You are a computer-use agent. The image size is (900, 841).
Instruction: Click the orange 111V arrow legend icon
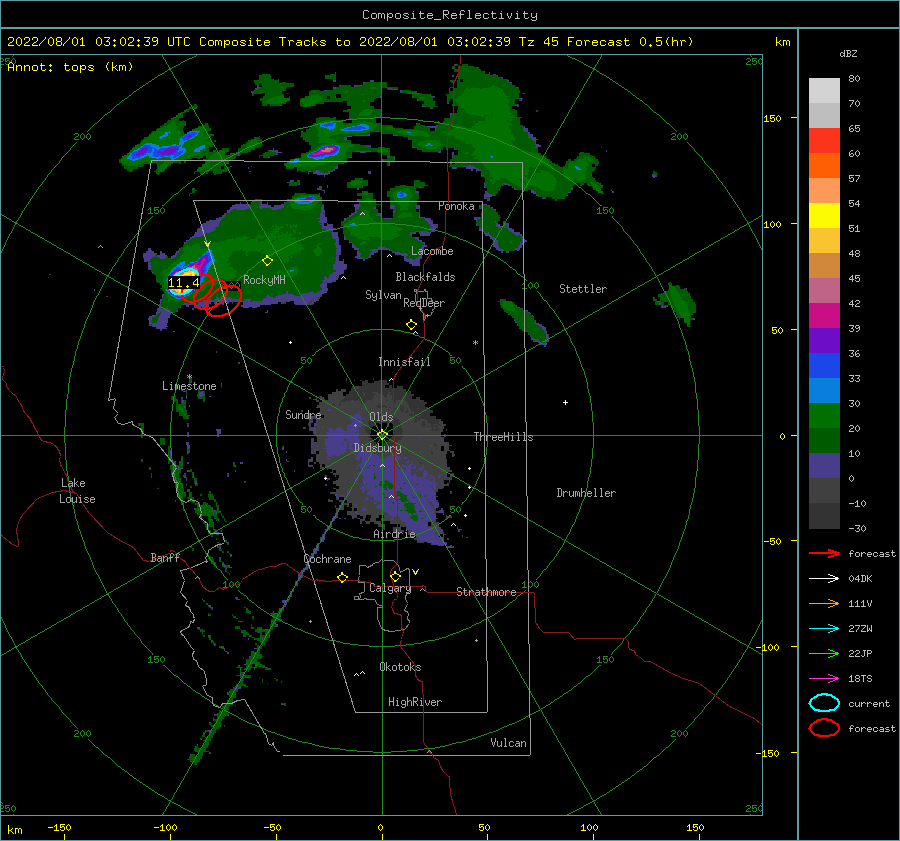[x=824, y=603]
